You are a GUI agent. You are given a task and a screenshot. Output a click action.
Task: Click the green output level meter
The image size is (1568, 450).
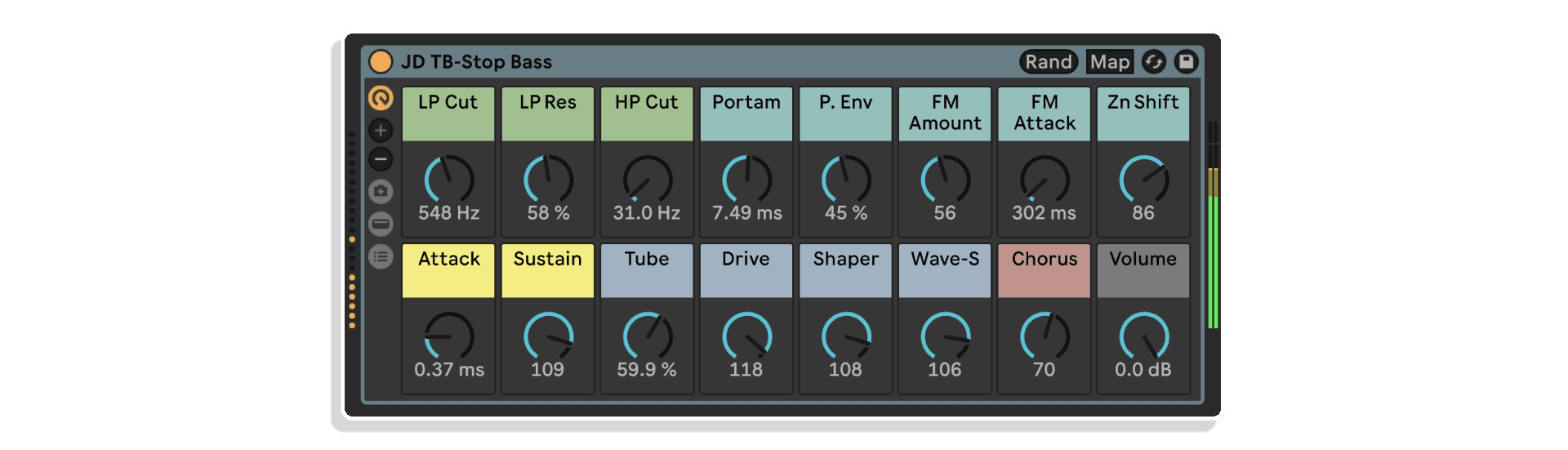(x=1214, y=225)
